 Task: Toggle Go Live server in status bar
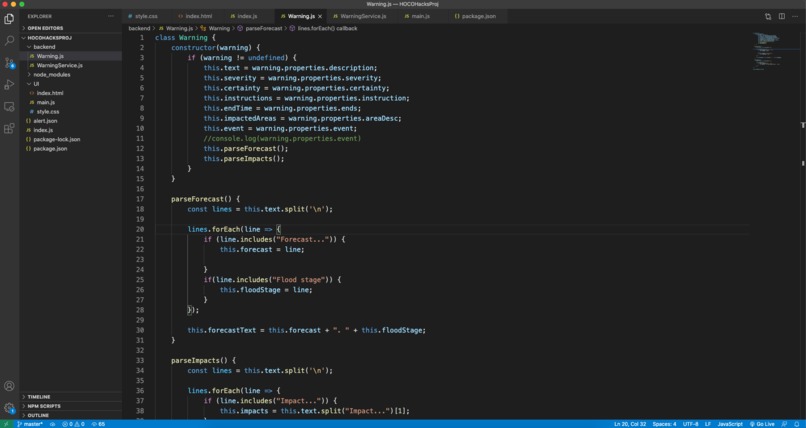pyautogui.click(x=762, y=424)
